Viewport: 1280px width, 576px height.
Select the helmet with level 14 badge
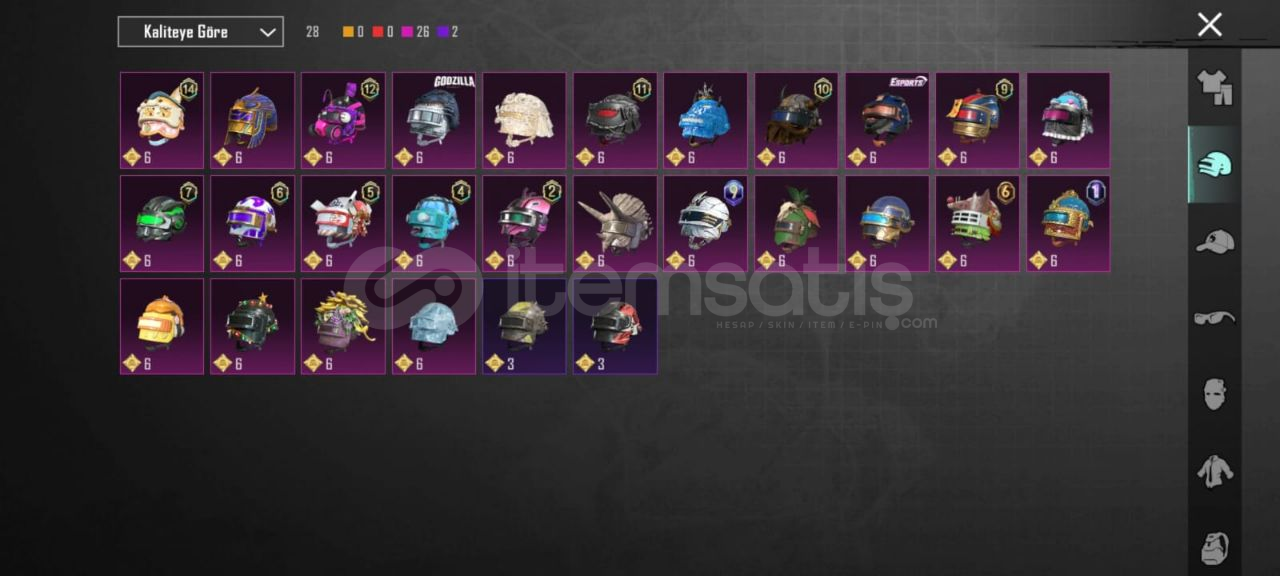tap(162, 120)
